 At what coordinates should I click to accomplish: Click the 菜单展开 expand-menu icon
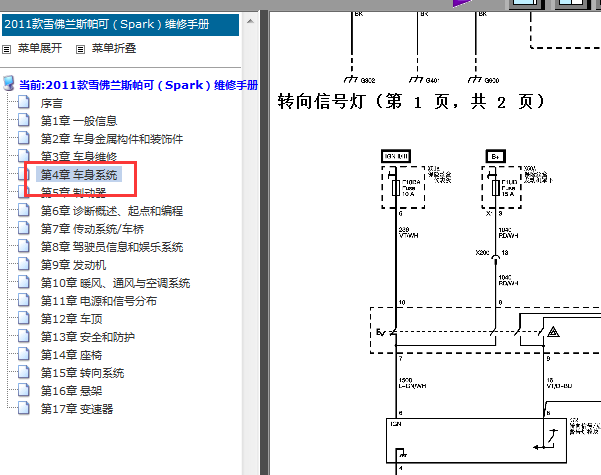[7, 49]
